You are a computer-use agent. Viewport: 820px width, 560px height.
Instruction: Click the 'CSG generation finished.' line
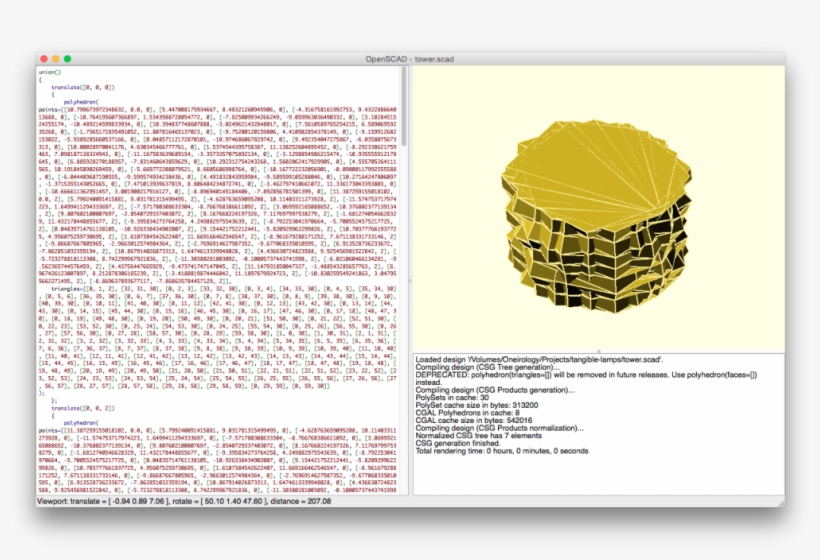(x=458, y=443)
